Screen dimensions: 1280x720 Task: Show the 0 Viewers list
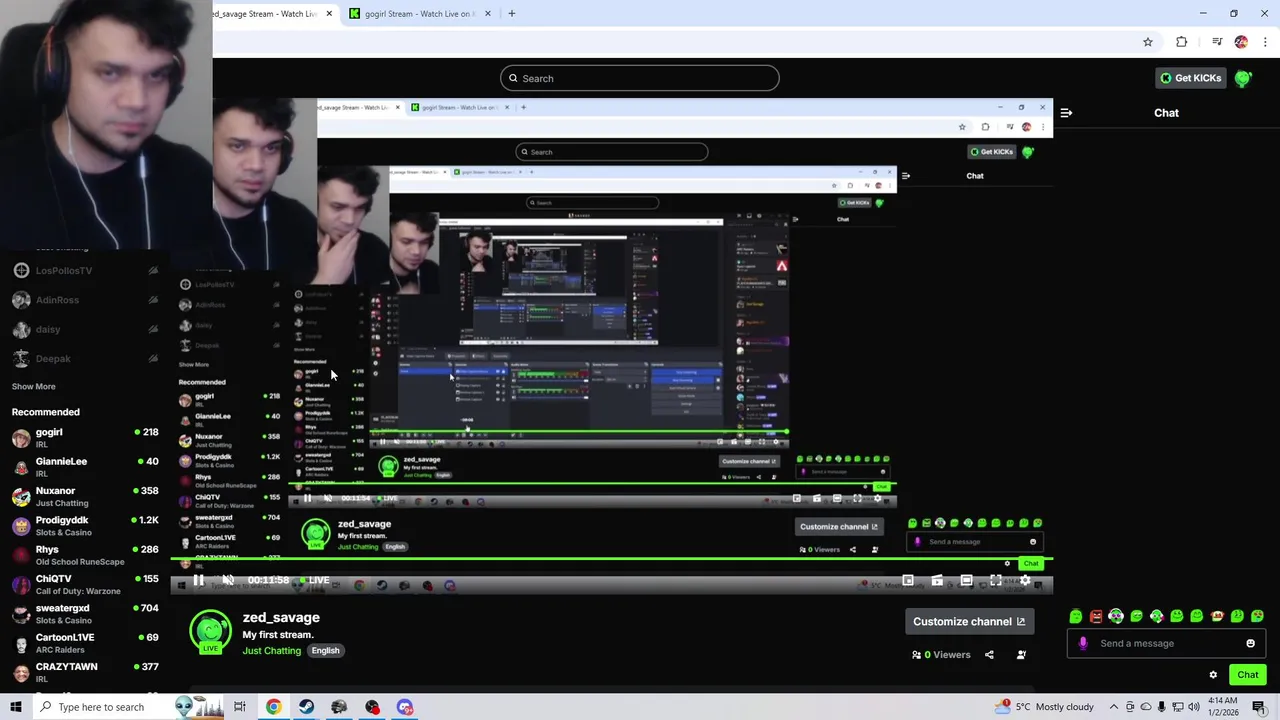tap(941, 655)
